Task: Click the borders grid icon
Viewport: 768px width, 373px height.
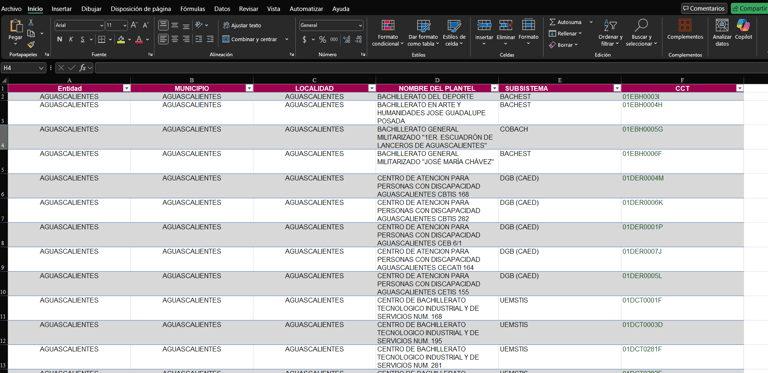Action: pyautogui.click(x=101, y=39)
